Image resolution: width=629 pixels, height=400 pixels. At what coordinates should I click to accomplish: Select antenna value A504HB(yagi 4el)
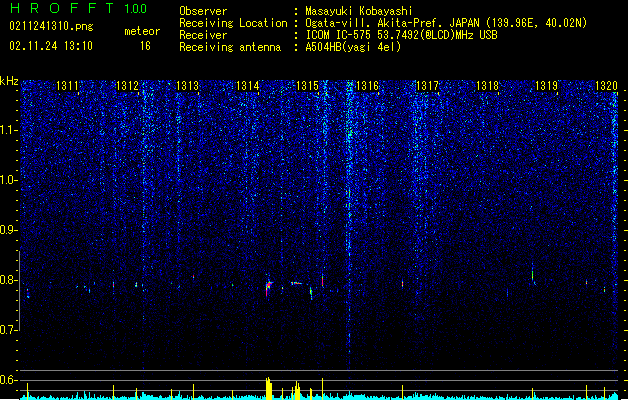point(353,47)
